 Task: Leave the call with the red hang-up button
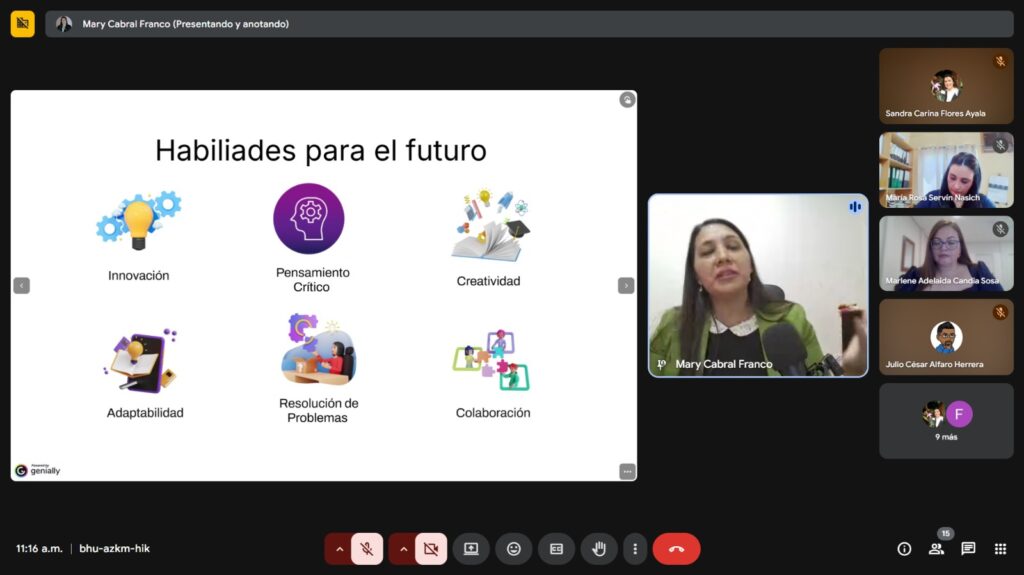pos(676,549)
